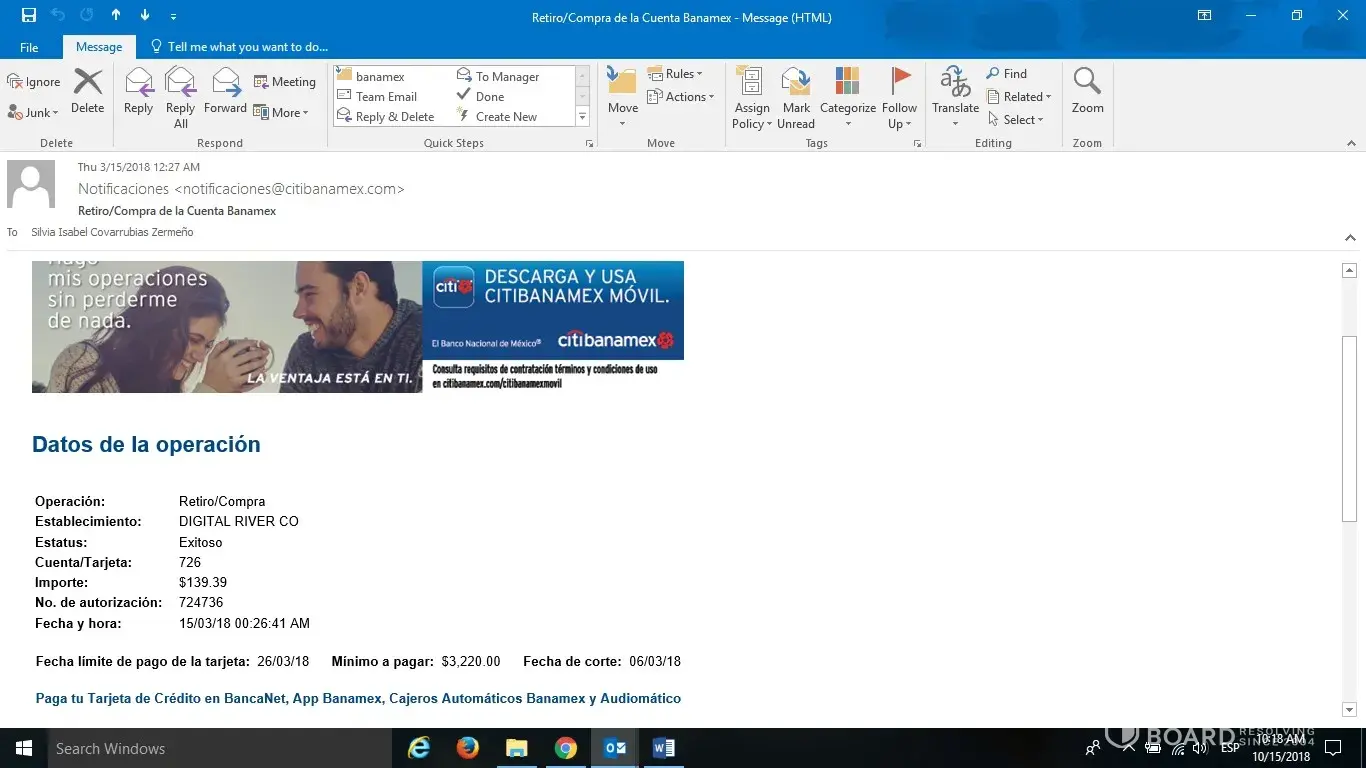Select the Message ribbon tab
The image size is (1366, 768).
pyautogui.click(x=99, y=47)
